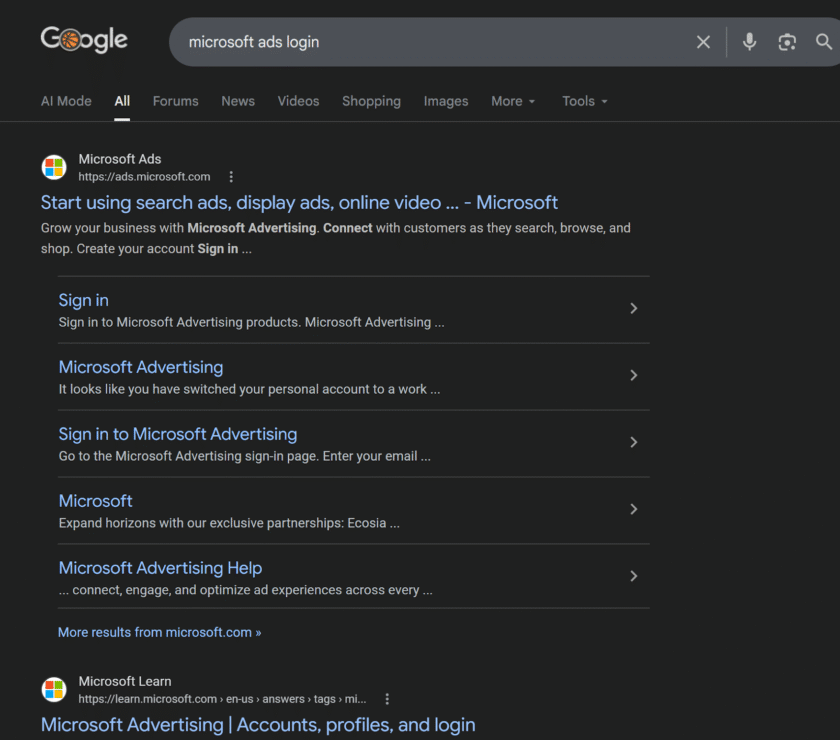Image resolution: width=840 pixels, height=740 pixels.
Task: Click the magnifier search button
Action: (x=824, y=42)
